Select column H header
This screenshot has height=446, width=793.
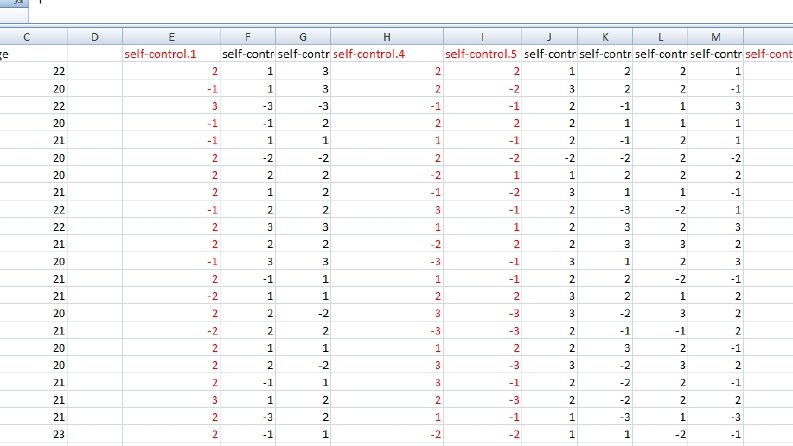tap(387, 37)
